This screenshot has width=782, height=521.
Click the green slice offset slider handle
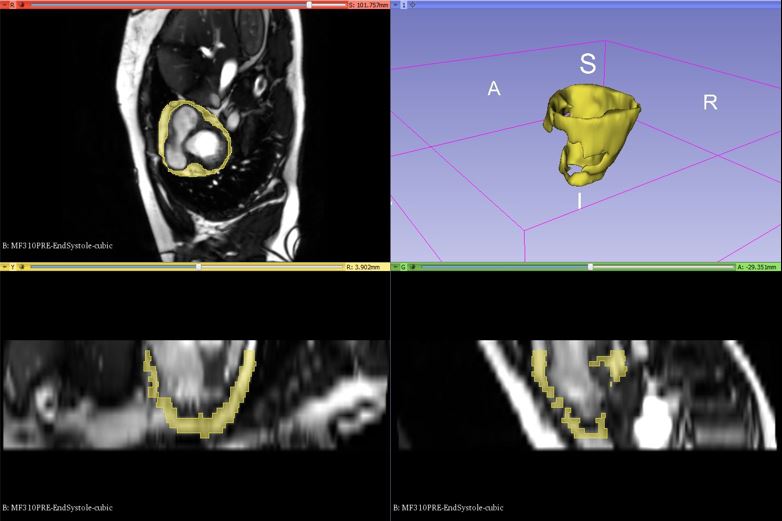590,267
